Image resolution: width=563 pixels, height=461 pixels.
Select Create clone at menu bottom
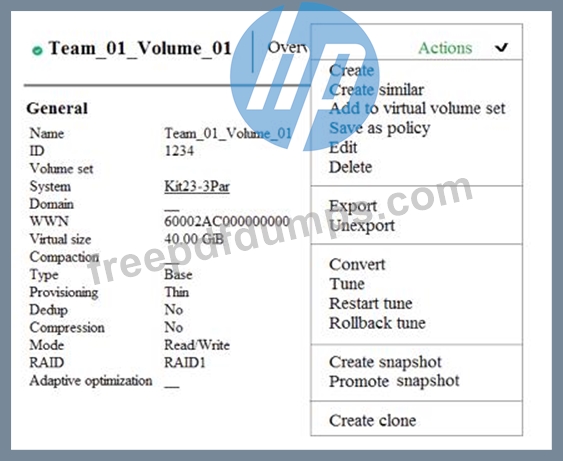[373, 420]
